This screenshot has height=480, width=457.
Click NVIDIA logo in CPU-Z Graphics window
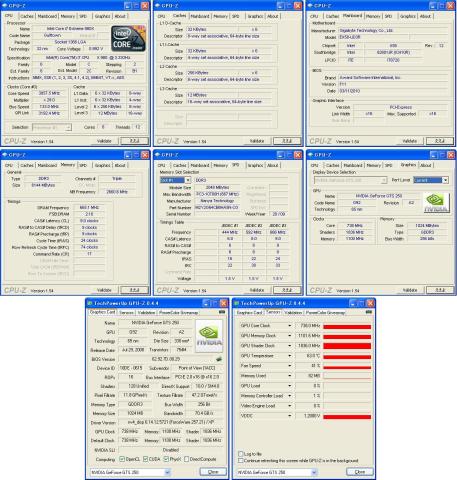pyautogui.click(x=436, y=203)
